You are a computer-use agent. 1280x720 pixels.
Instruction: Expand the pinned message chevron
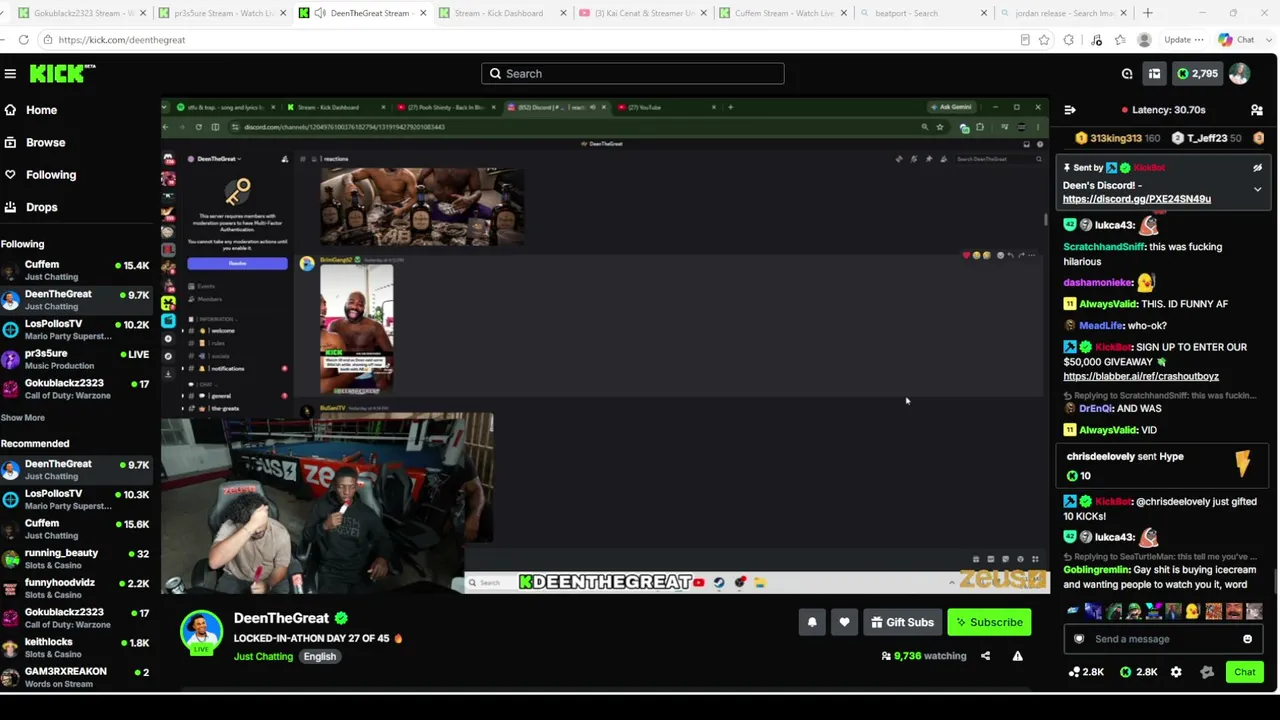coord(1257,189)
